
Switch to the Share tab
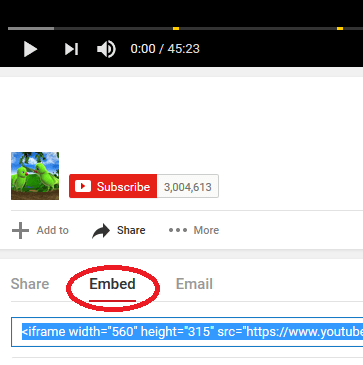pyautogui.click(x=30, y=284)
